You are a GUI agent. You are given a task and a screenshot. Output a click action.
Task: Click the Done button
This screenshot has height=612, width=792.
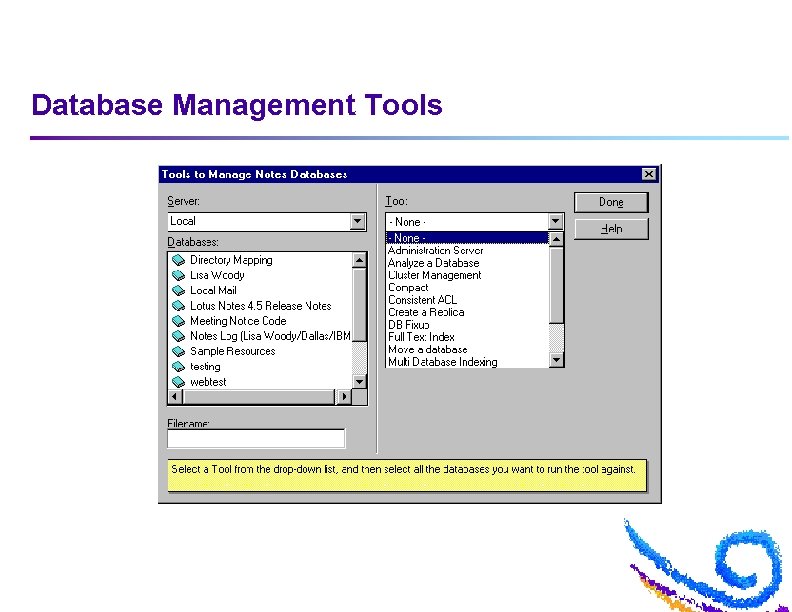tap(611, 202)
